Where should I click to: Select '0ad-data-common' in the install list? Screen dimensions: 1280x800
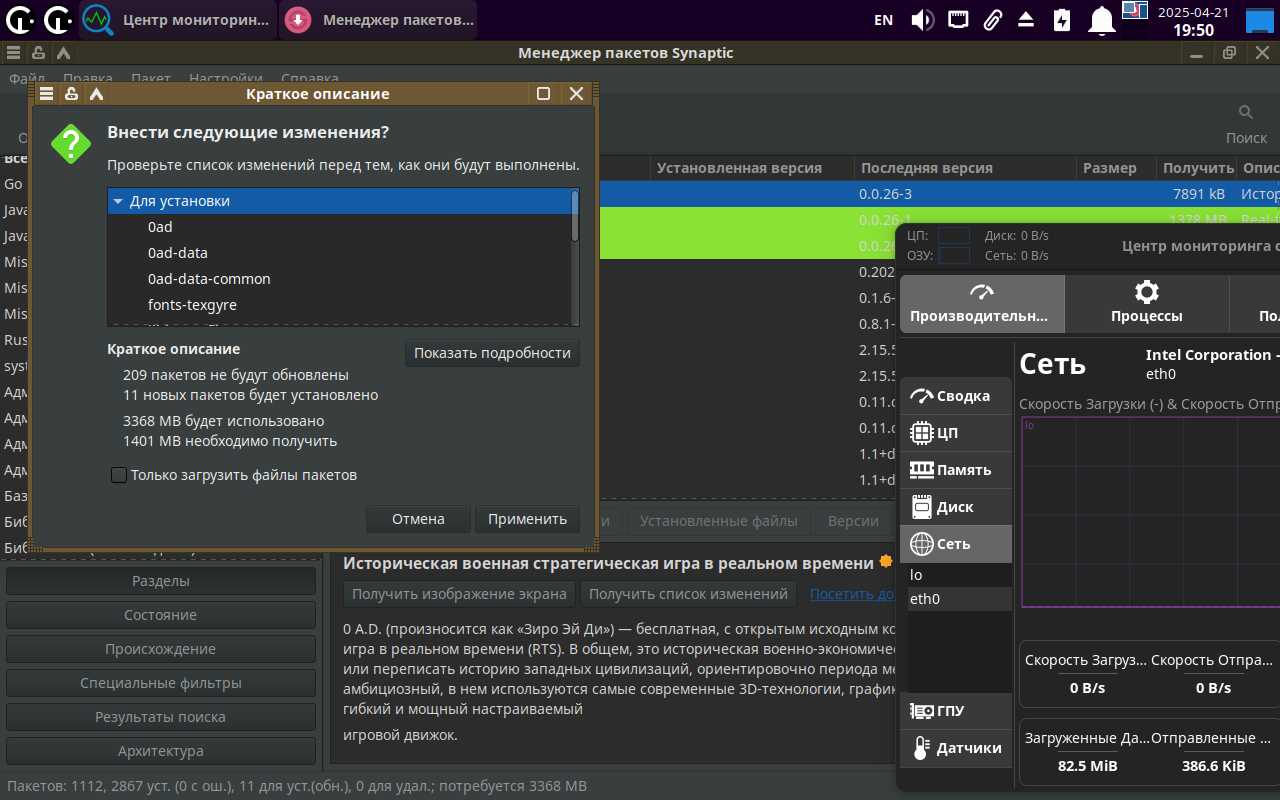pos(209,279)
